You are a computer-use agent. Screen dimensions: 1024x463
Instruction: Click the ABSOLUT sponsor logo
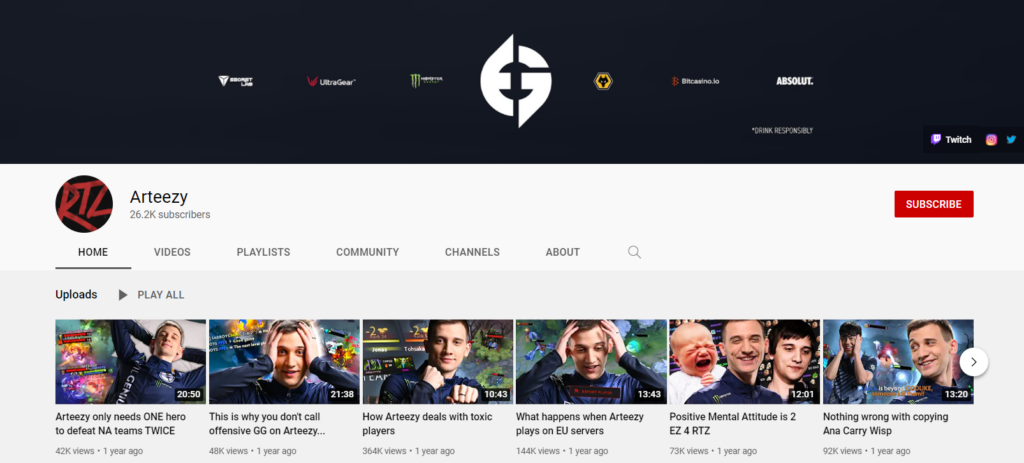point(795,81)
